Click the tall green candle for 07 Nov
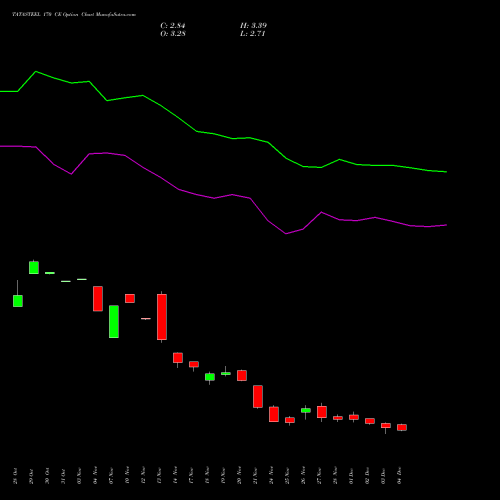500x500 pixels. coord(114,322)
